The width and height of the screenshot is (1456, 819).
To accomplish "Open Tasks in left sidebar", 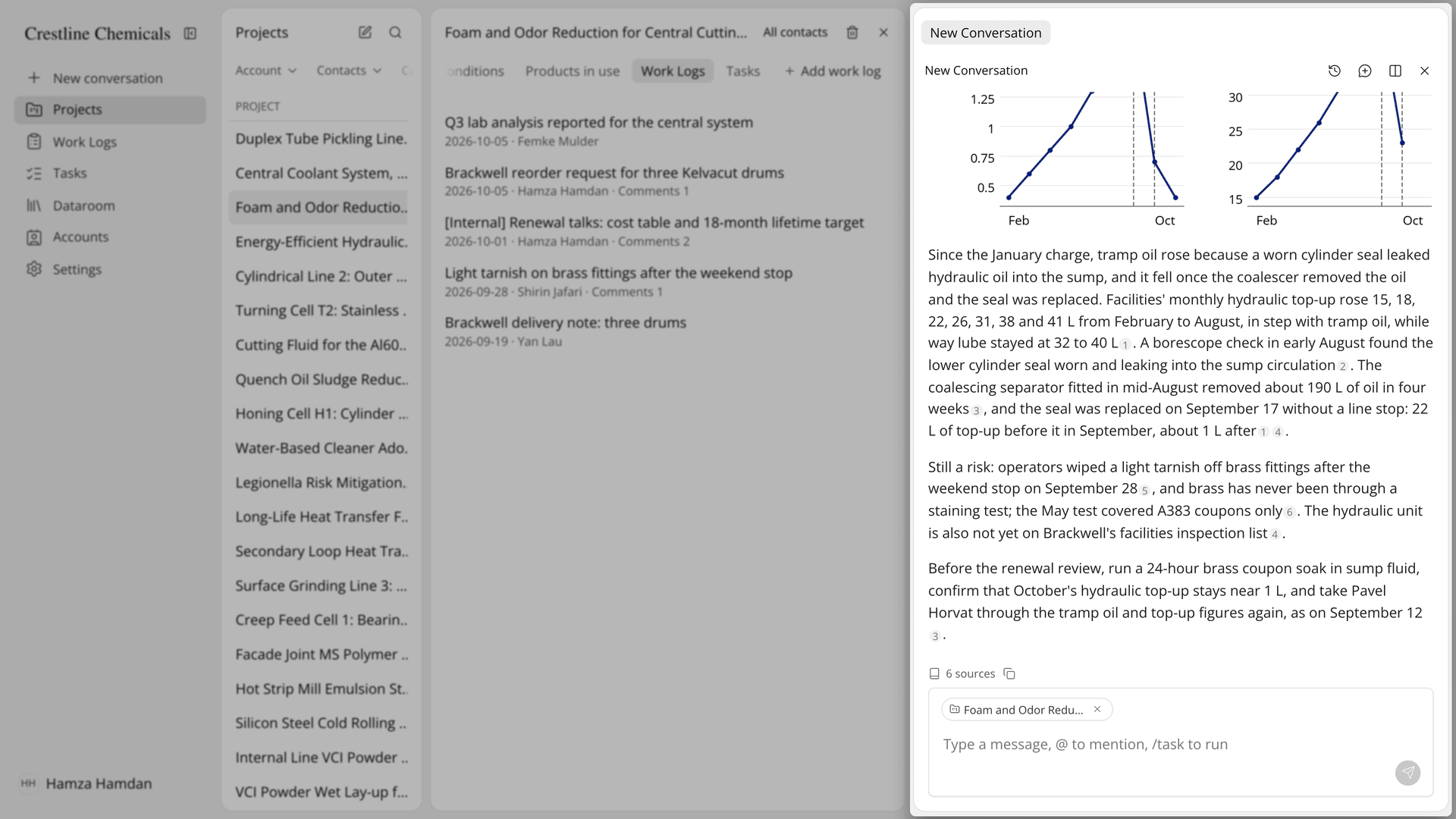I will [x=110, y=173].
